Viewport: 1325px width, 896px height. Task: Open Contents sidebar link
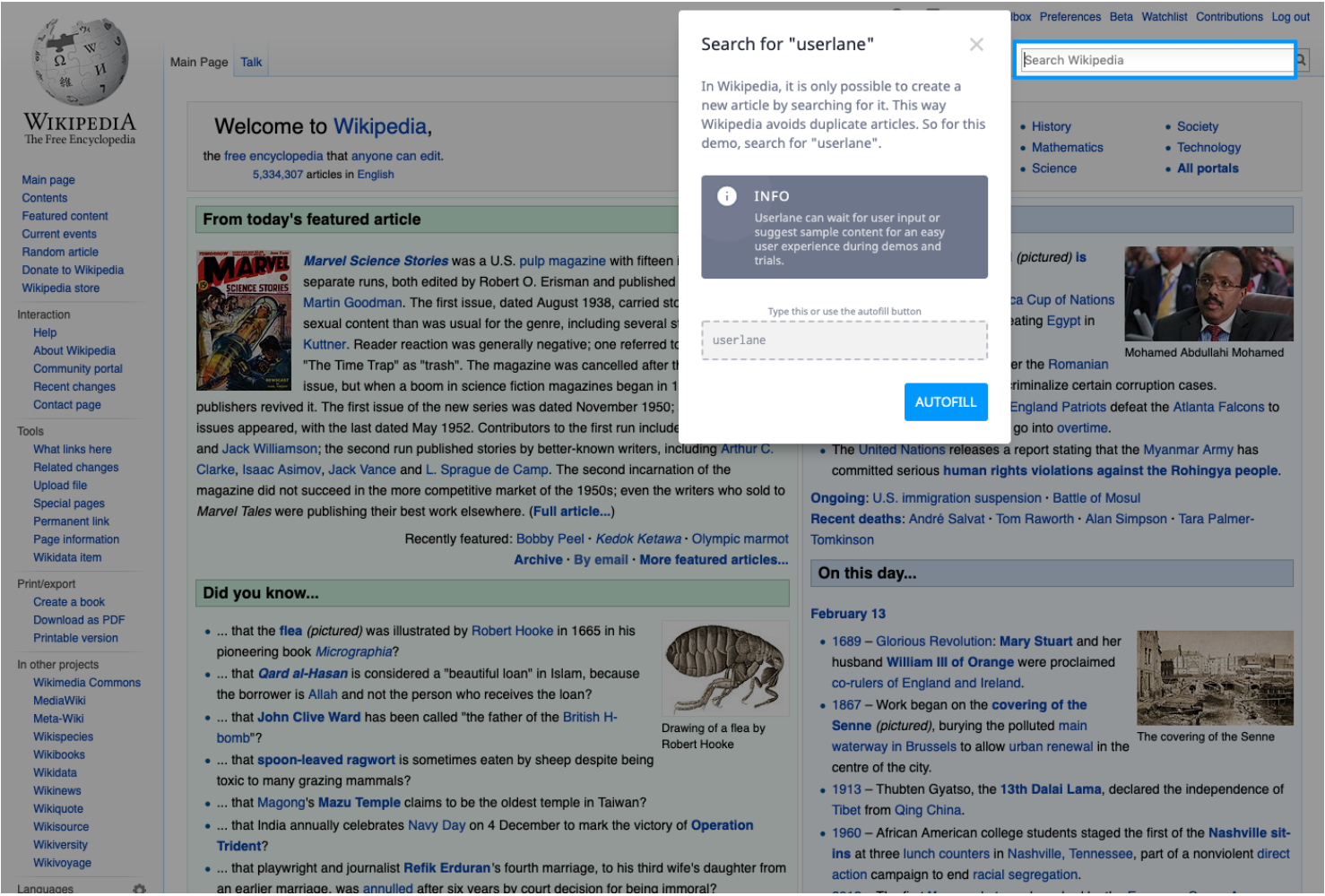[45, 198]
